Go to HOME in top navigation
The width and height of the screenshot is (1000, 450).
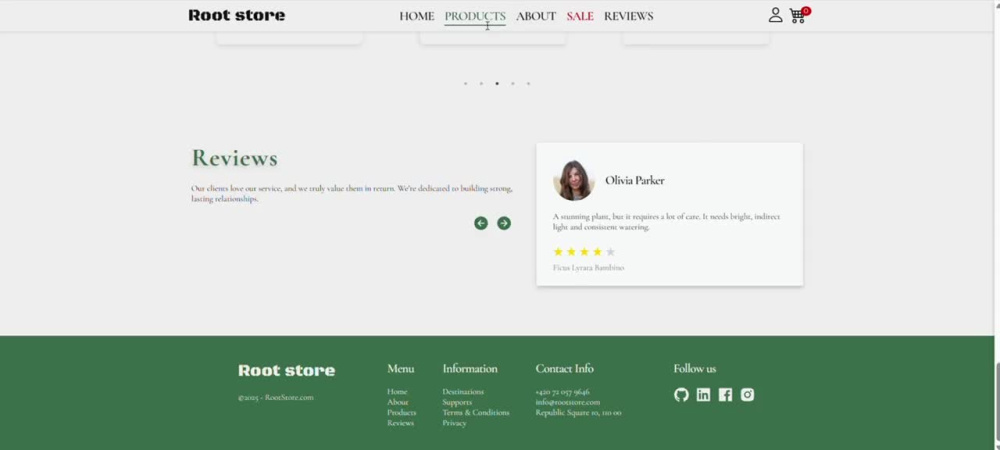[x=416, y=17]
